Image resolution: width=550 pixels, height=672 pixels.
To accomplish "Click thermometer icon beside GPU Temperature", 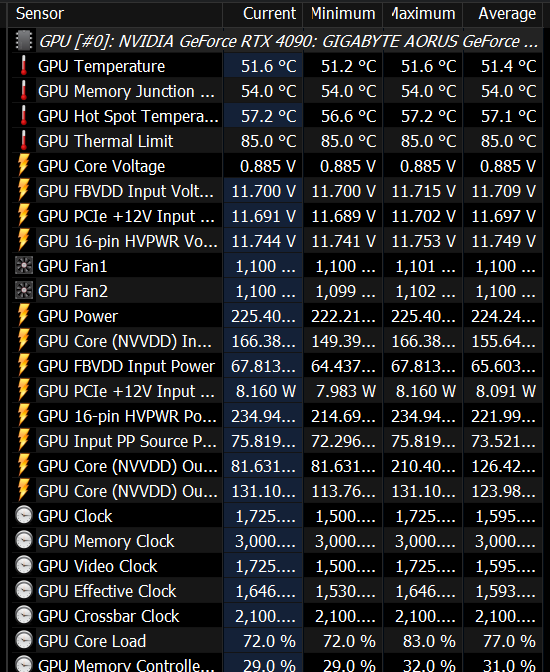I will (x=24, y=66).
